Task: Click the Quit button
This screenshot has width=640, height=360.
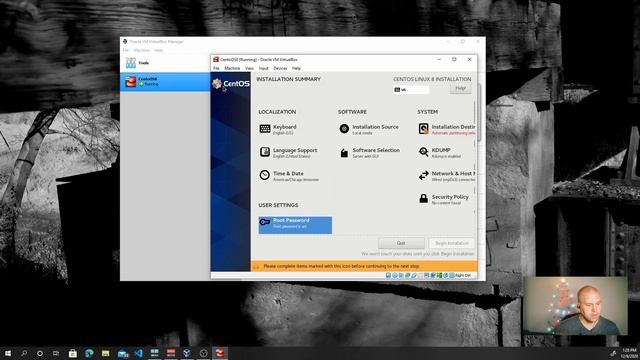Action: [x=401, y=243]
